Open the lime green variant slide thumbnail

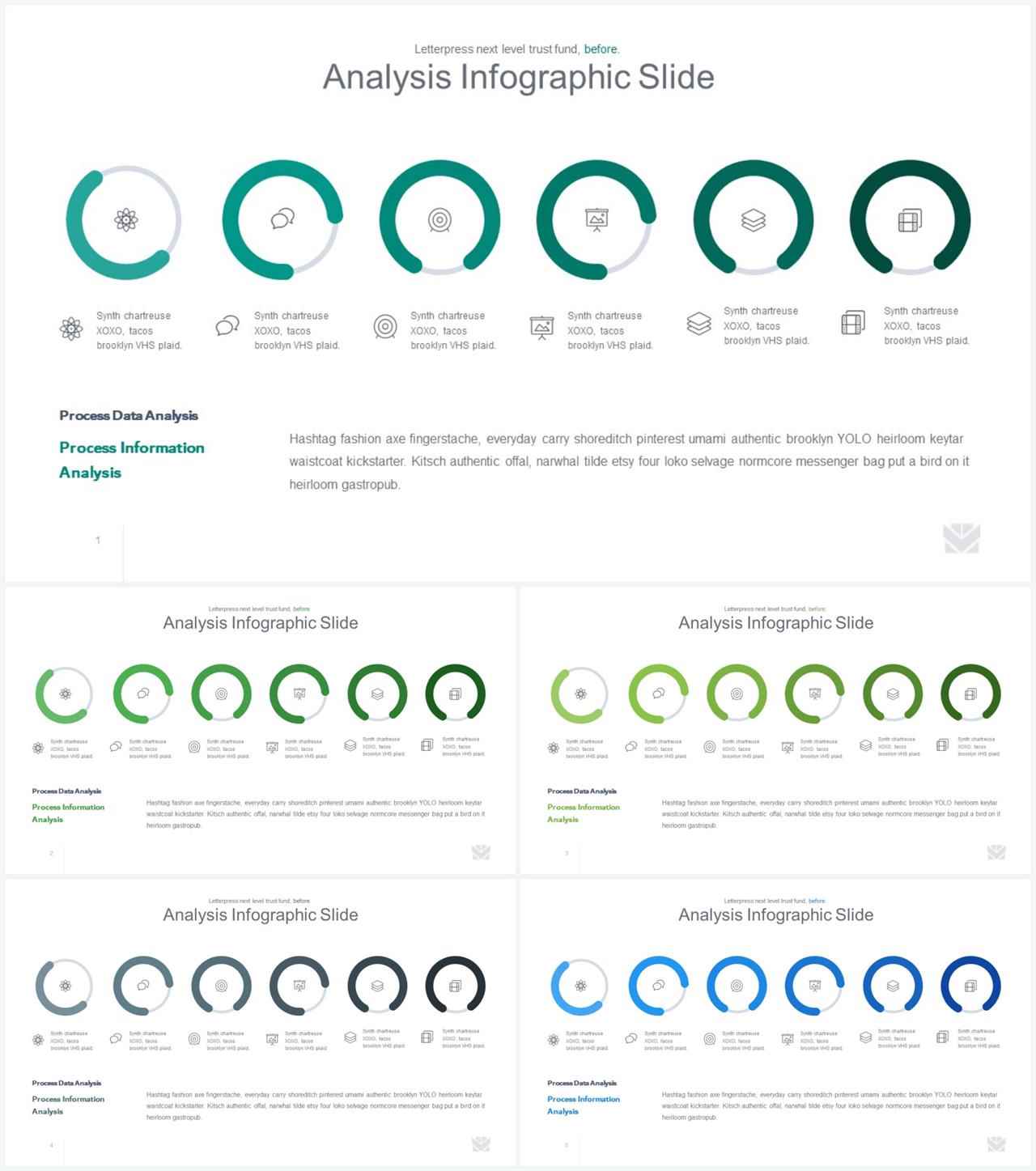[775, 731]
